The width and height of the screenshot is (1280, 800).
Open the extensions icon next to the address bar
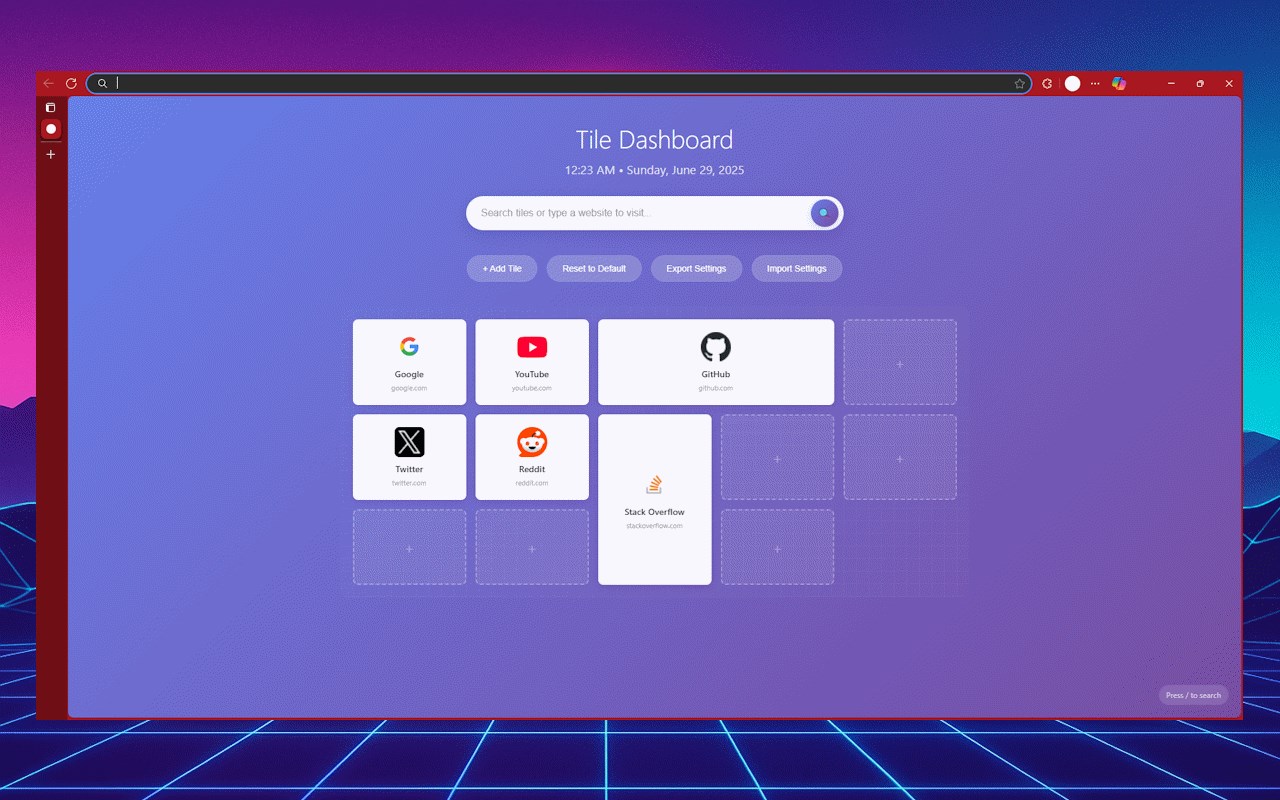pos(1047,84)
